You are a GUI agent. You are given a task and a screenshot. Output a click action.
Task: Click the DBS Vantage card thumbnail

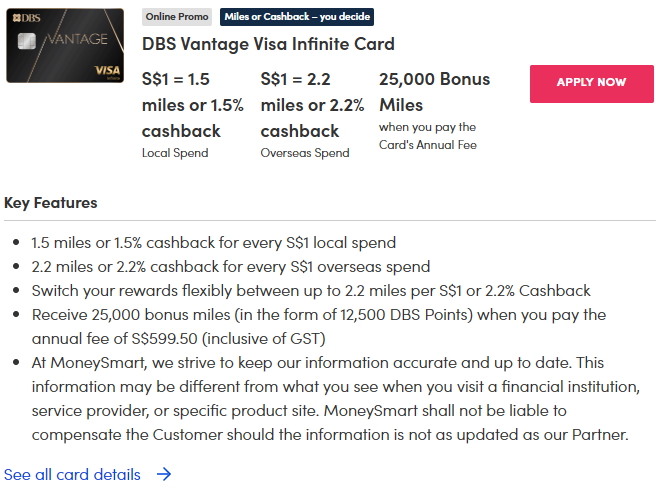[65, 46]
